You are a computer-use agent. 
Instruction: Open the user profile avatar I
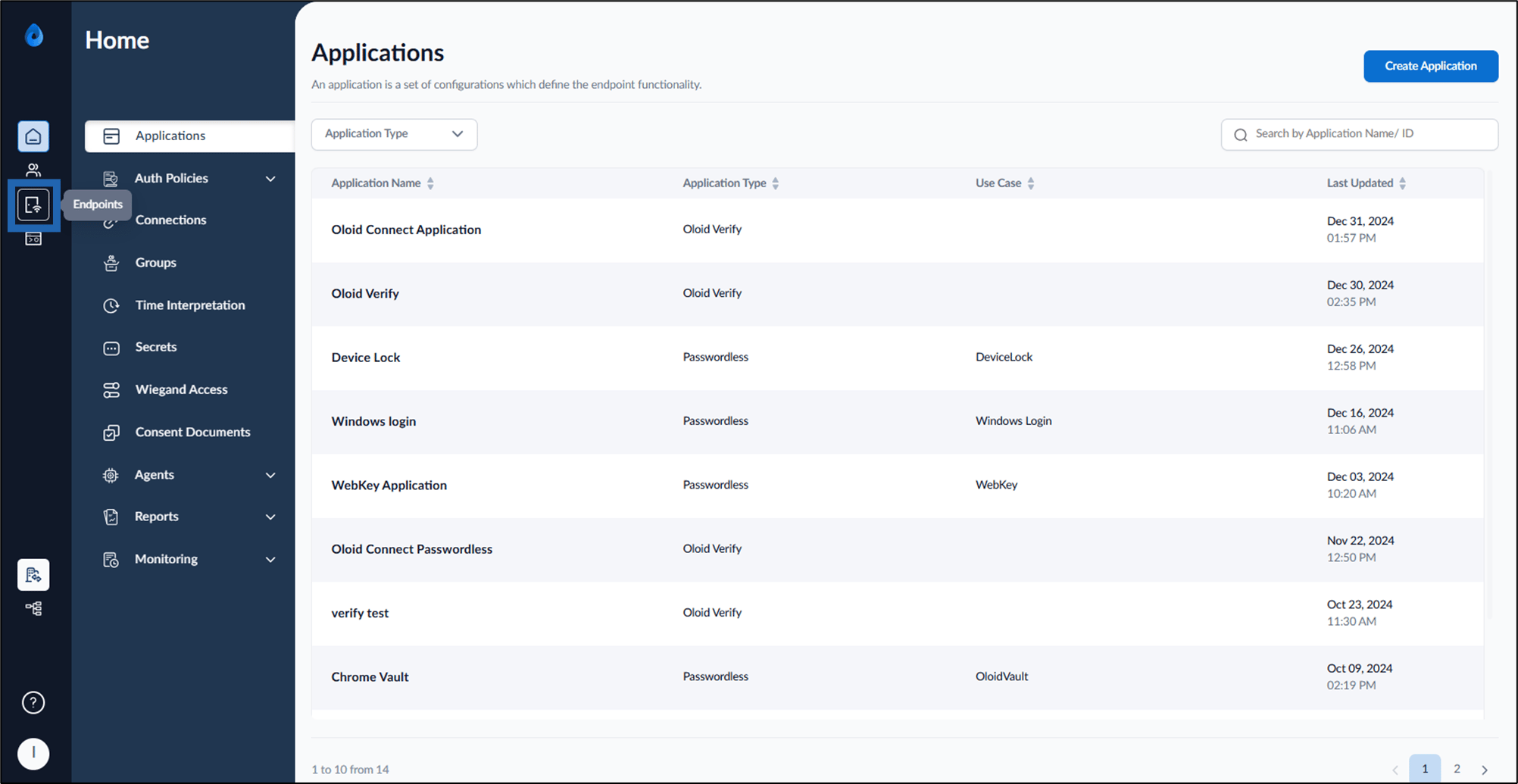coord(33,754)
